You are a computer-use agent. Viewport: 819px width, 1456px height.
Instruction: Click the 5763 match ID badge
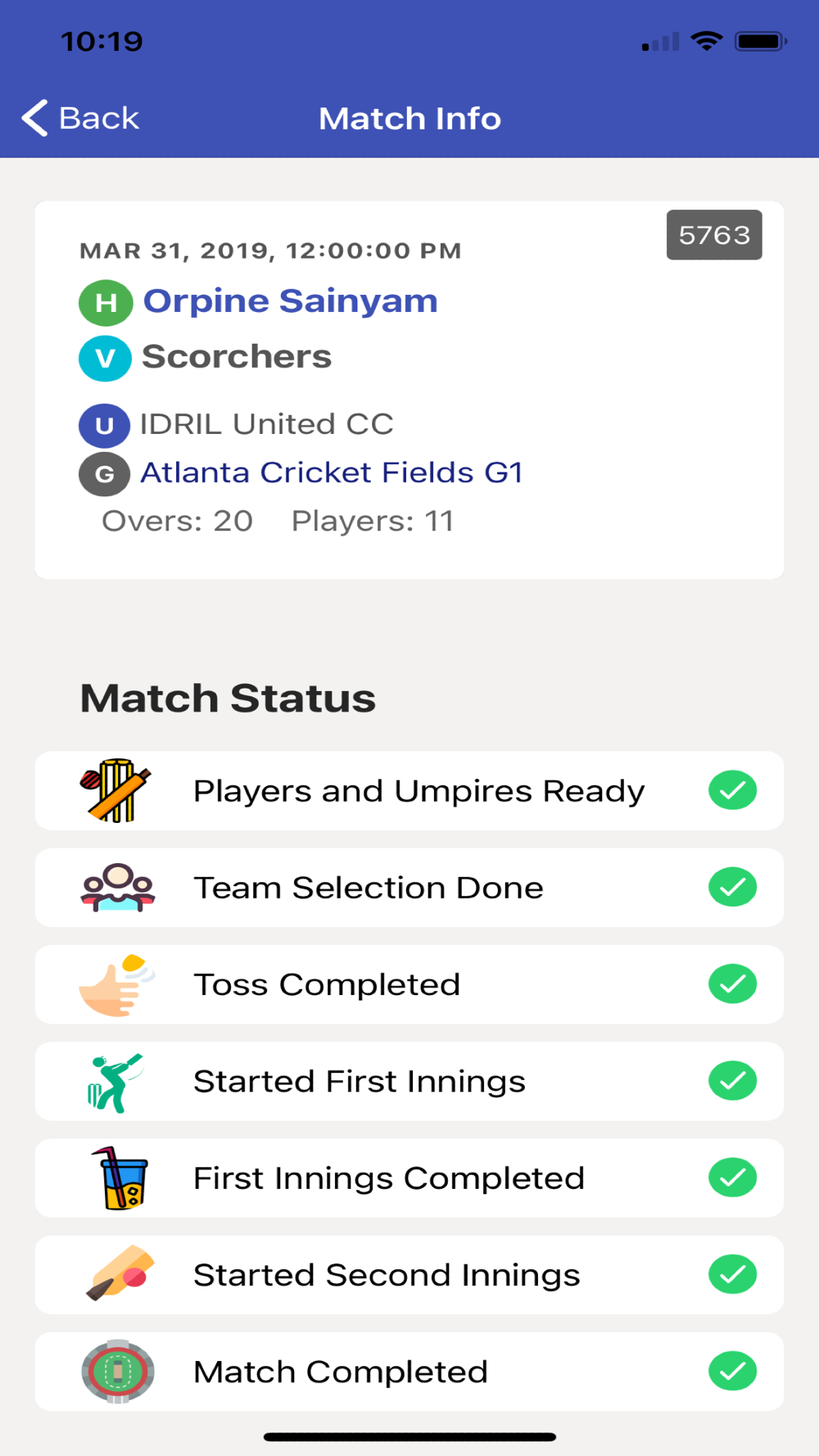[x=714, y=235]
